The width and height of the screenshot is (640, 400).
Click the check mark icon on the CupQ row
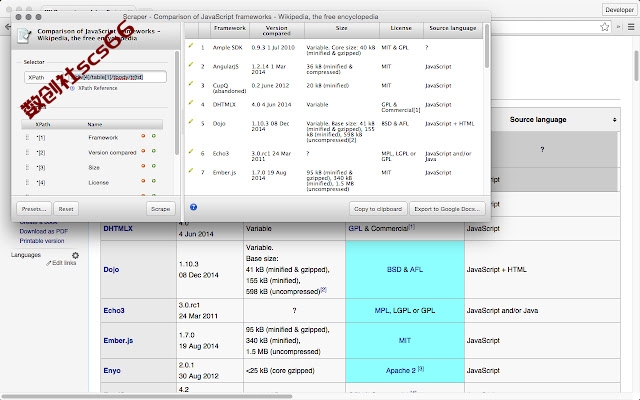tap(191, 84)
